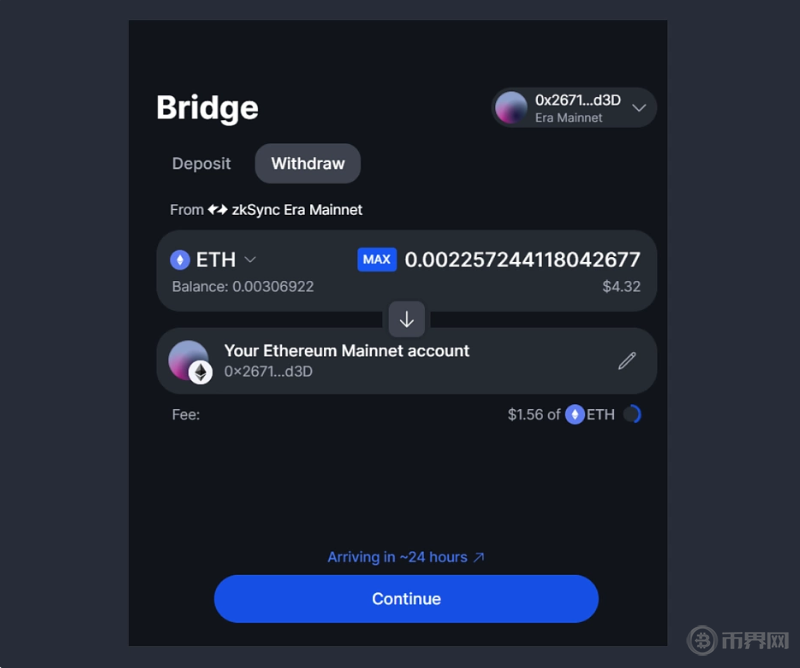Click the Continue button

point(406,599)
